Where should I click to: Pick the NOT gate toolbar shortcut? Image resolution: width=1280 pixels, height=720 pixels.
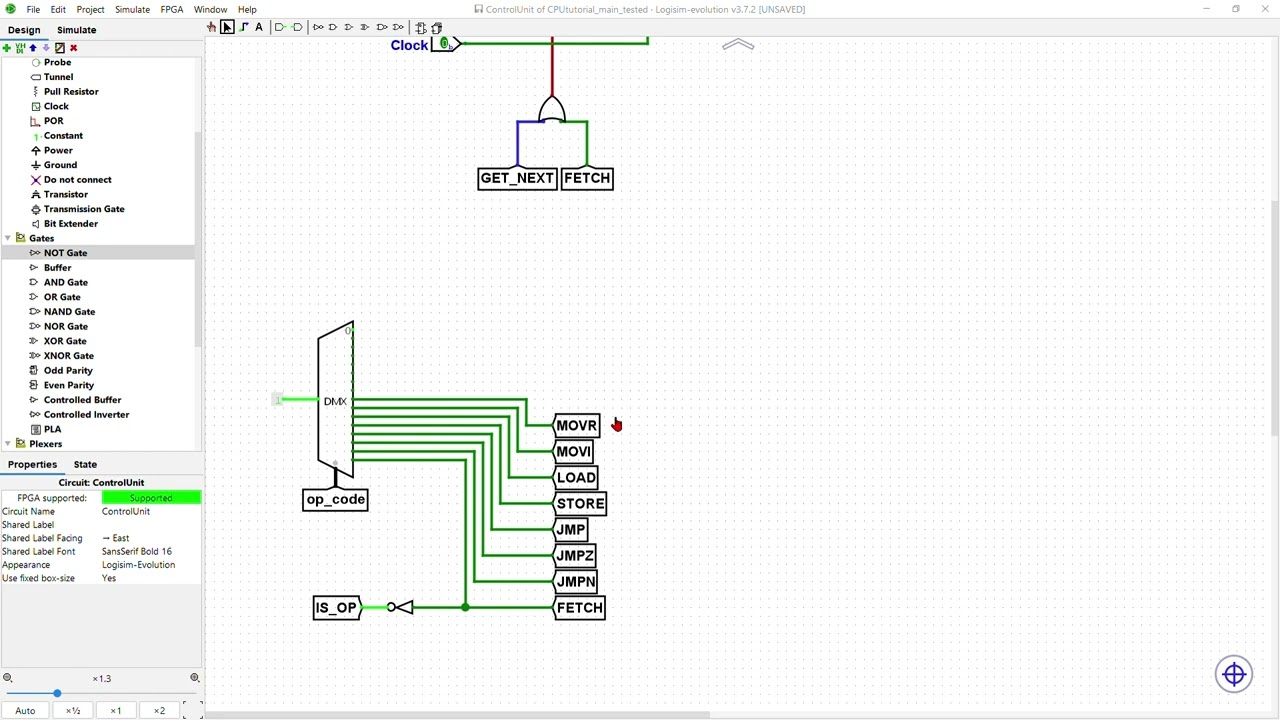[318, 27]
